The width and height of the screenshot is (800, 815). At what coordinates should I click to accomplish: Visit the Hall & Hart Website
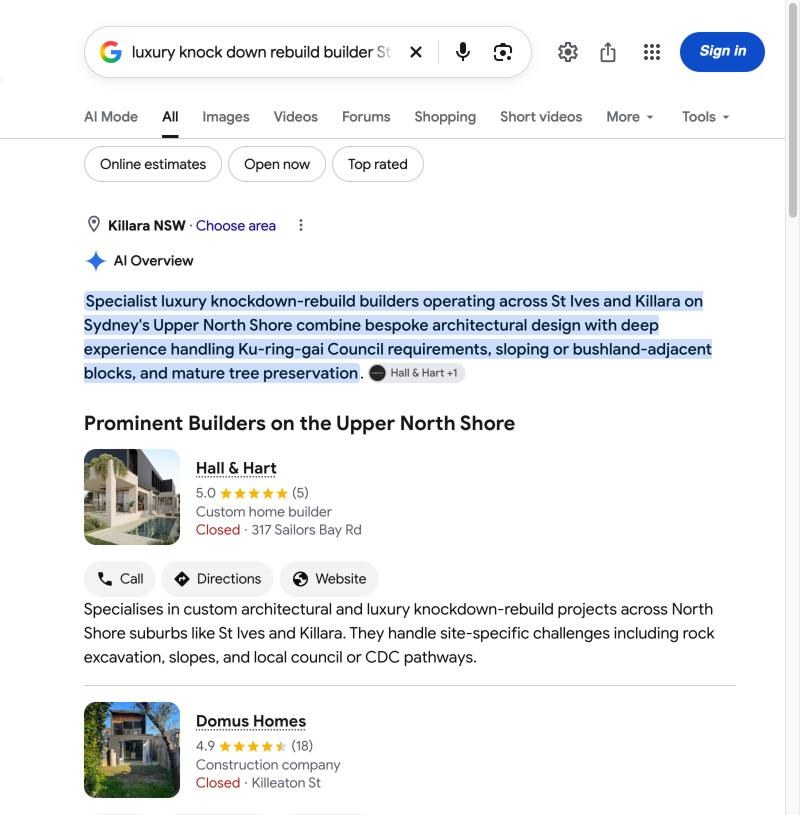(x=329, y=579)
